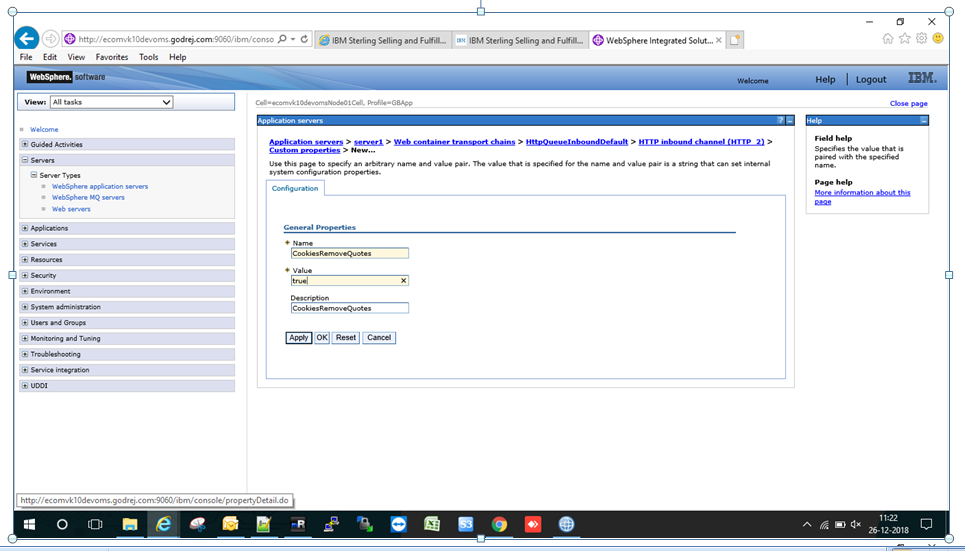Click the muted volume tray icon

[x=855, y=525]
